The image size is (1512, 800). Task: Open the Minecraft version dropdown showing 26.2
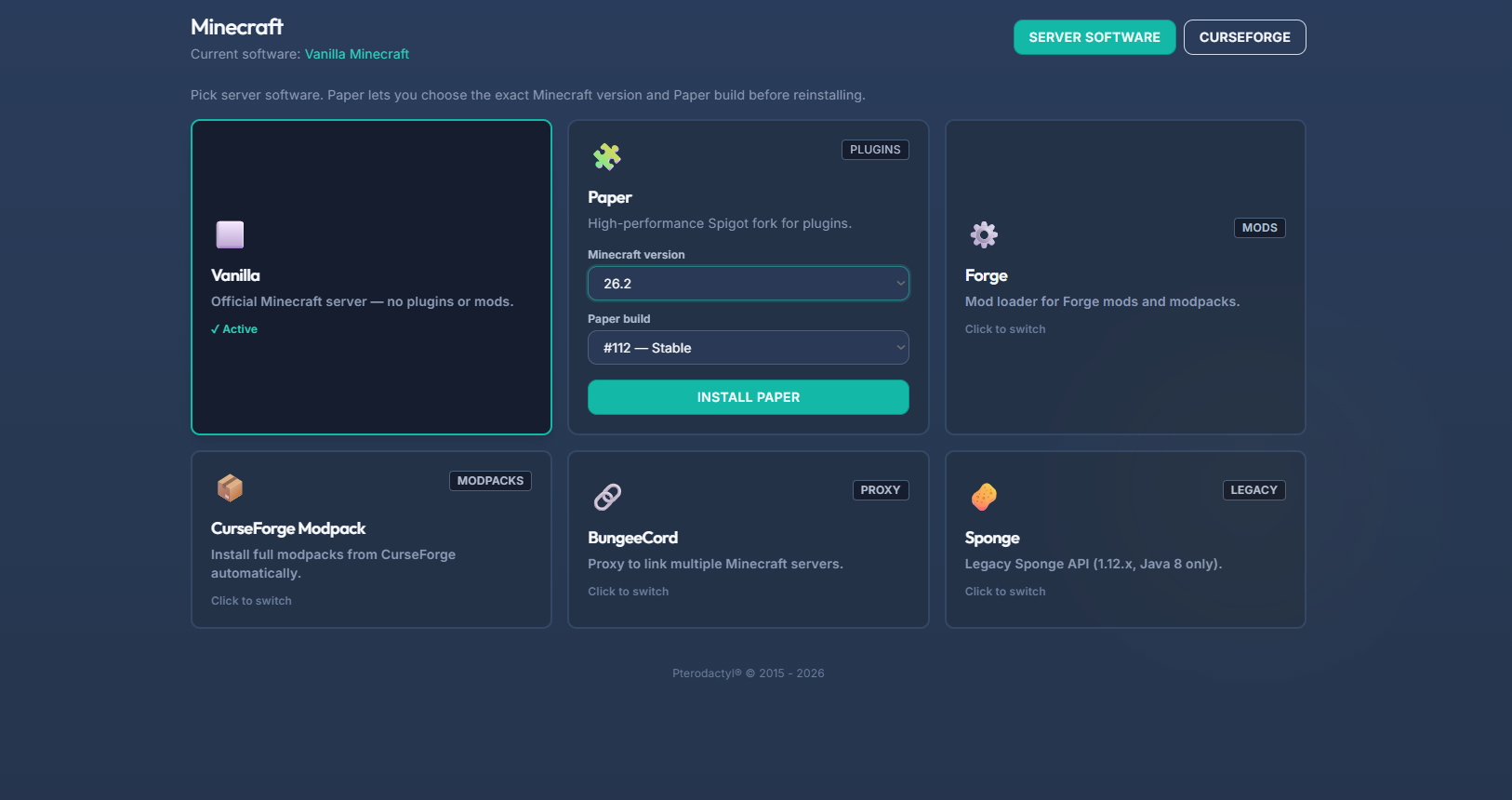(x=749, y=284)
